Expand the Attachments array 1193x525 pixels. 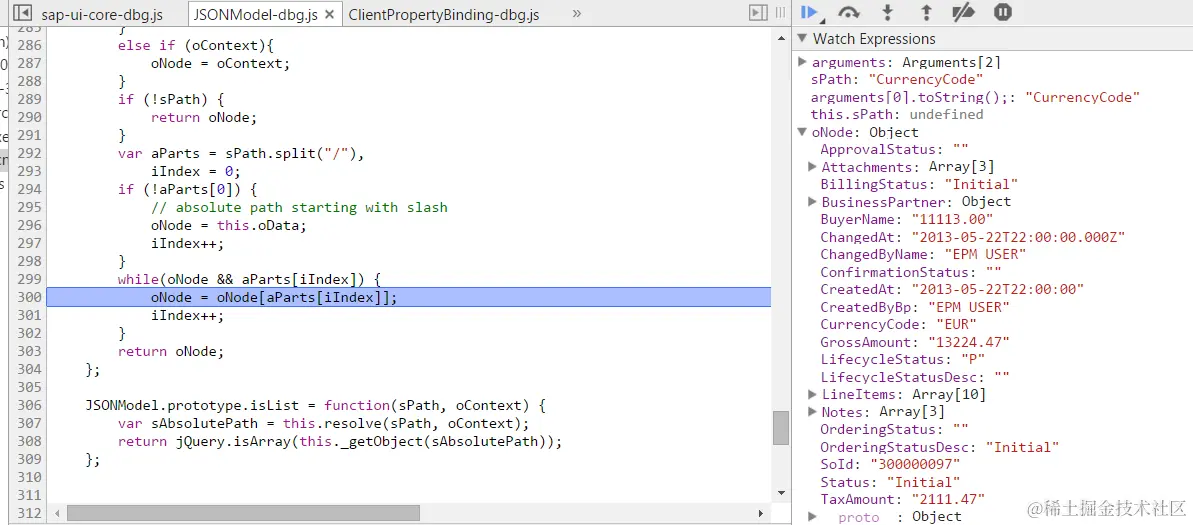coord(813,167)
